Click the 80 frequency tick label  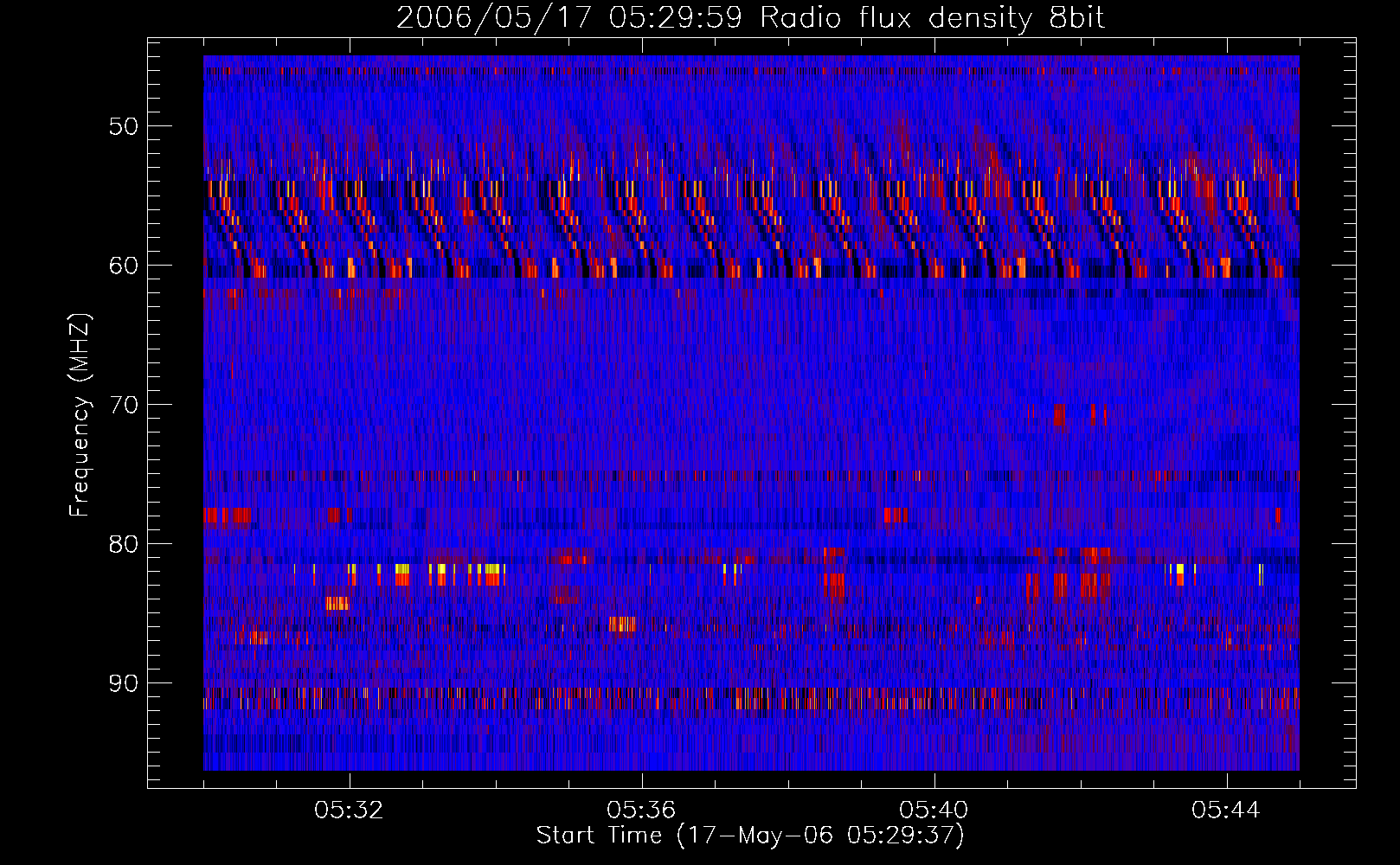click(123, 544)
